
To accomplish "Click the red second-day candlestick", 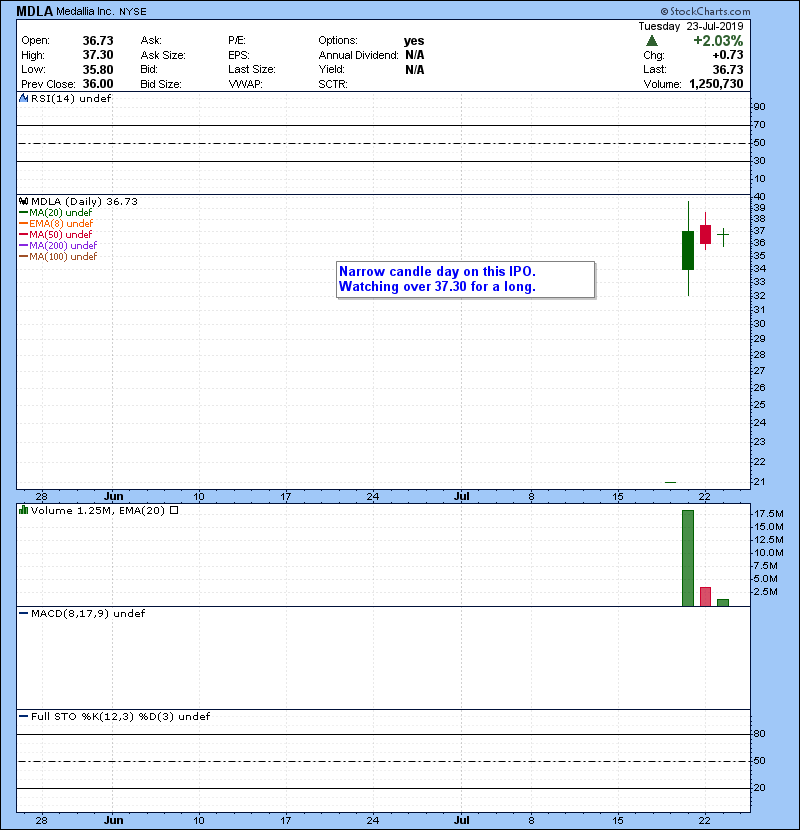I will [705, 234].
